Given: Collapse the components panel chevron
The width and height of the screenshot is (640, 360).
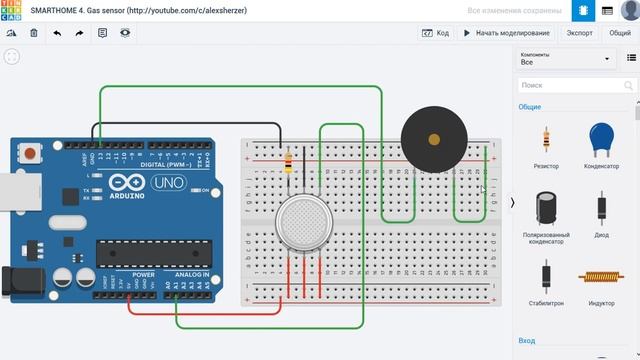Looking at the screenshot, I should [512, 202].
